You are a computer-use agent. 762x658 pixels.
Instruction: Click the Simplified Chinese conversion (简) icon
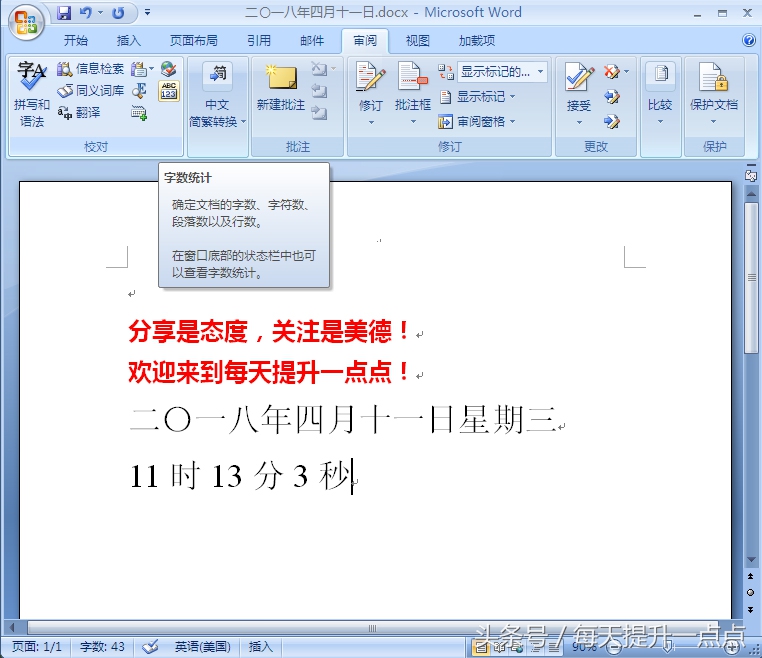[217, 74]
